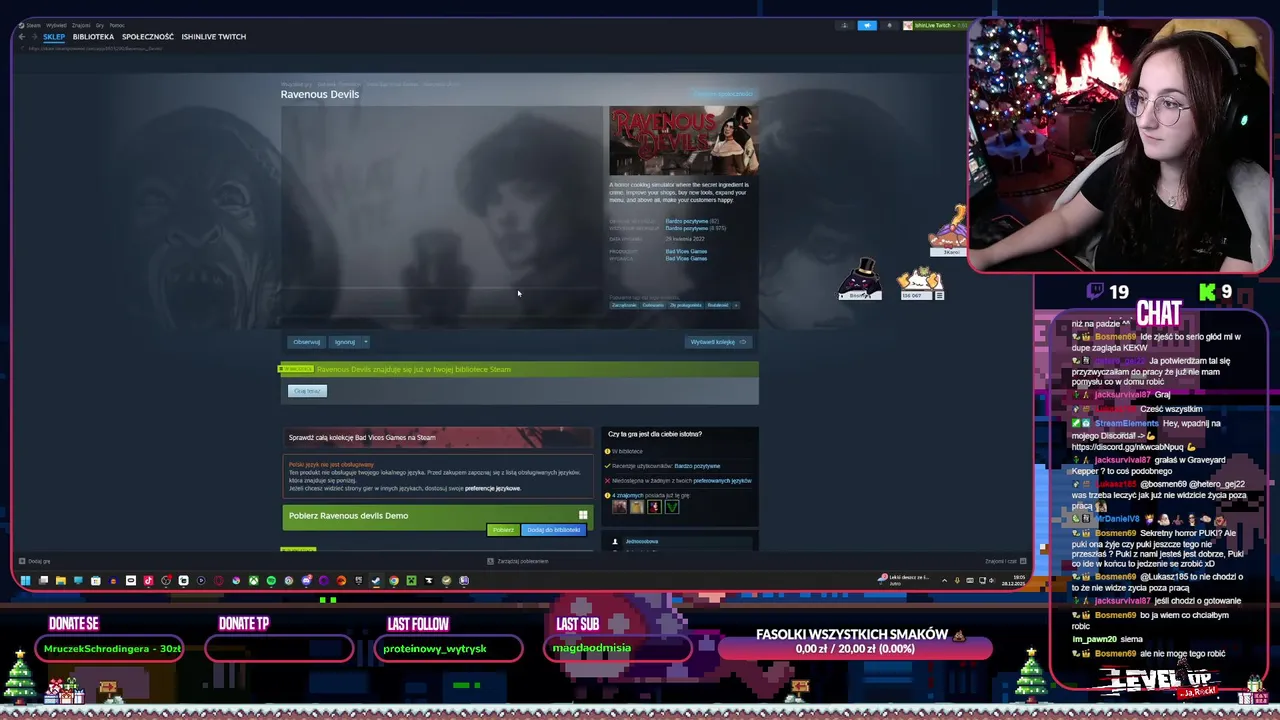Screen dimensions: 1280x720
Task: Open the Steam menu
Action: 33,25
